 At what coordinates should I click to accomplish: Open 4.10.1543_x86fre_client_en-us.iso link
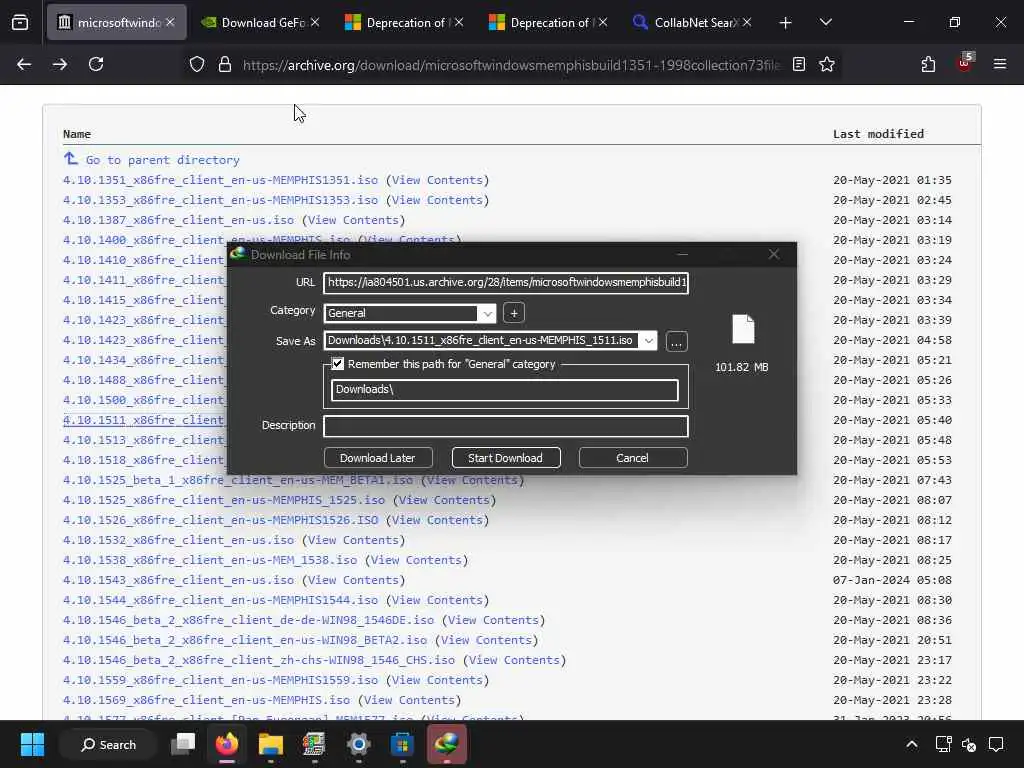pos(178,580)
